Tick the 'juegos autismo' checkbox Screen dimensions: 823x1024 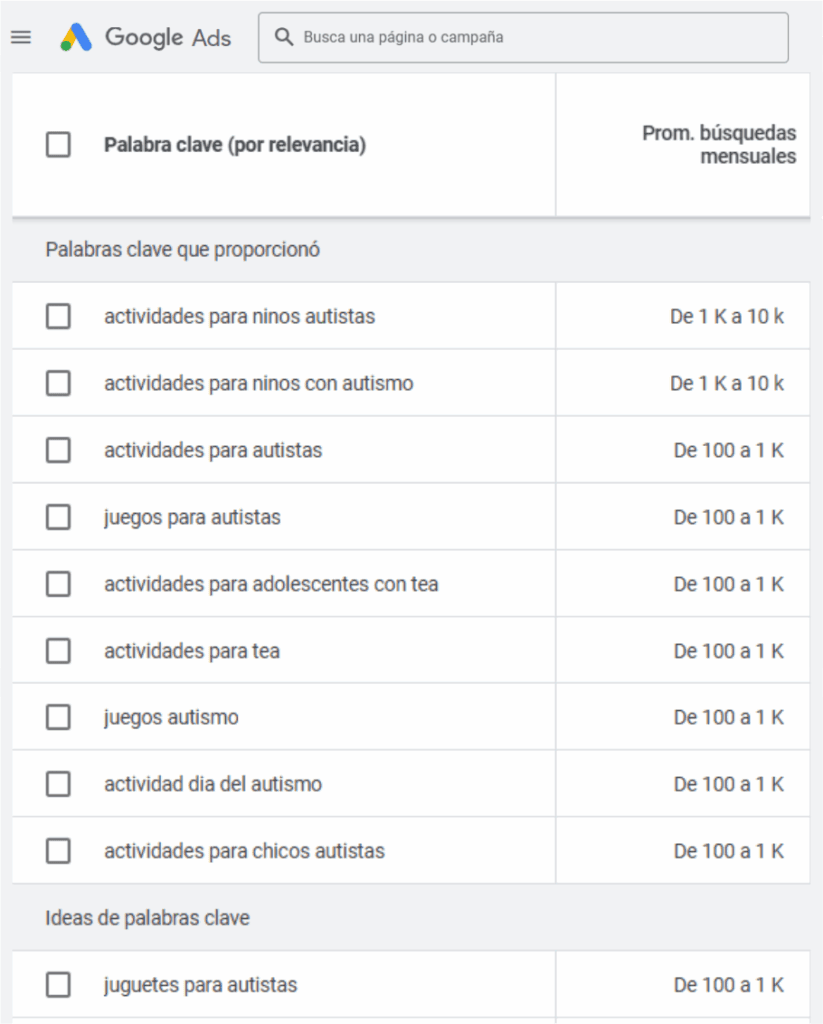(58, 717)
